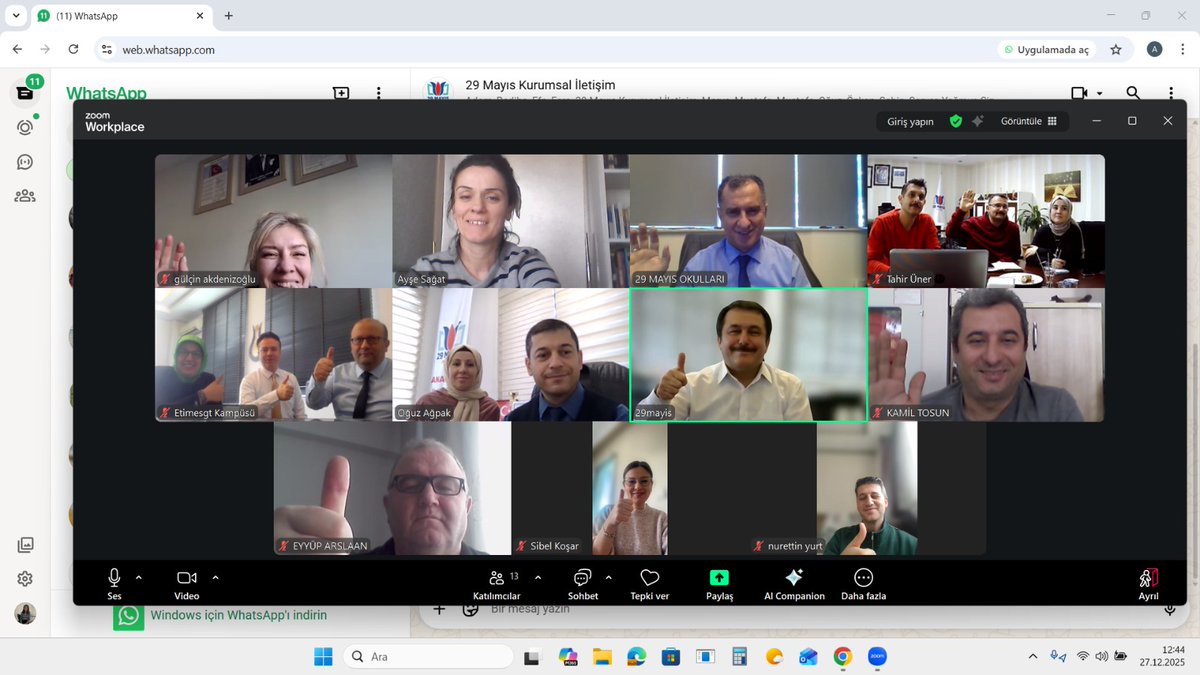The width and height of the screenshot is (1200, 675).
Task: Start a new chat in WhatsApp
Action: point(341,93)
